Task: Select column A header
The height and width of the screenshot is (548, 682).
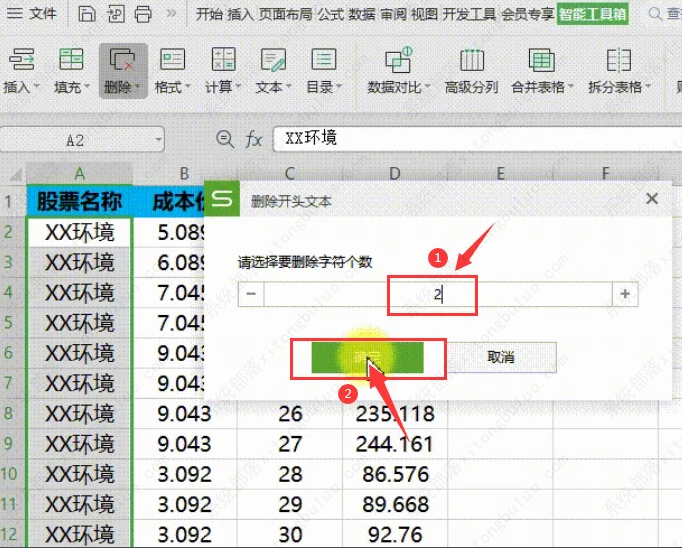Action: tap(79, 174)
